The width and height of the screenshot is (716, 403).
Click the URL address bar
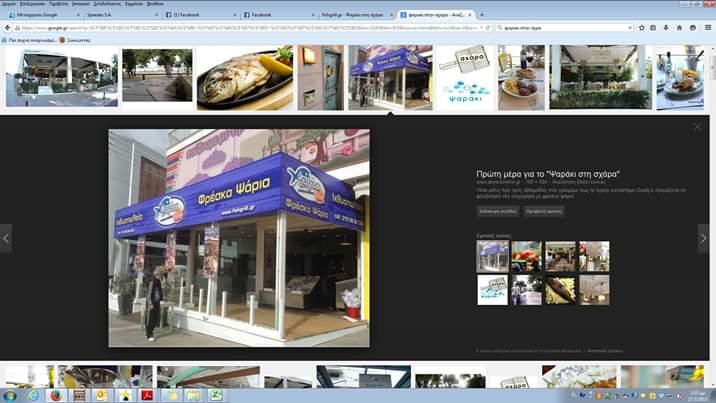[249, 28]
